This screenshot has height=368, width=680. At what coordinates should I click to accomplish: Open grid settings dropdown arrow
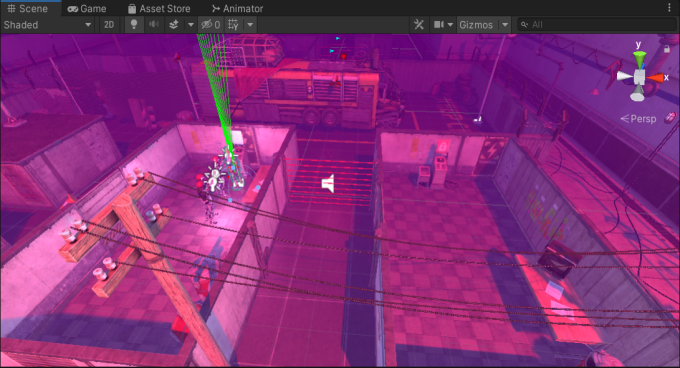(x=250, y=25)
